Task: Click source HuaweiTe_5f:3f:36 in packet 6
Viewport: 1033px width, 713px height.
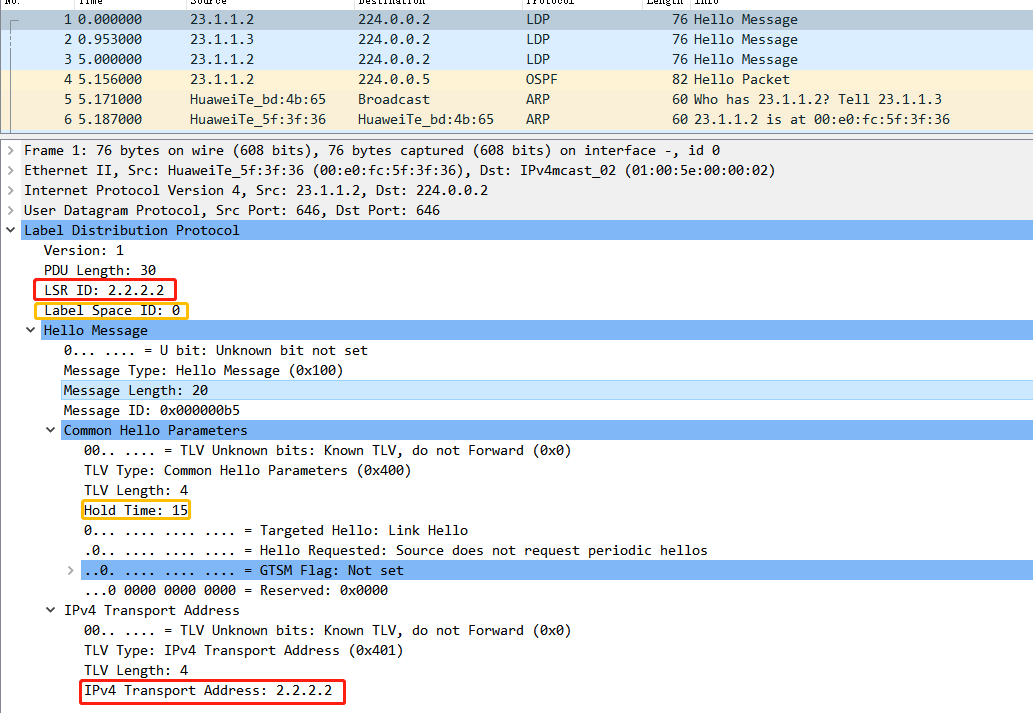Action: 258,119
